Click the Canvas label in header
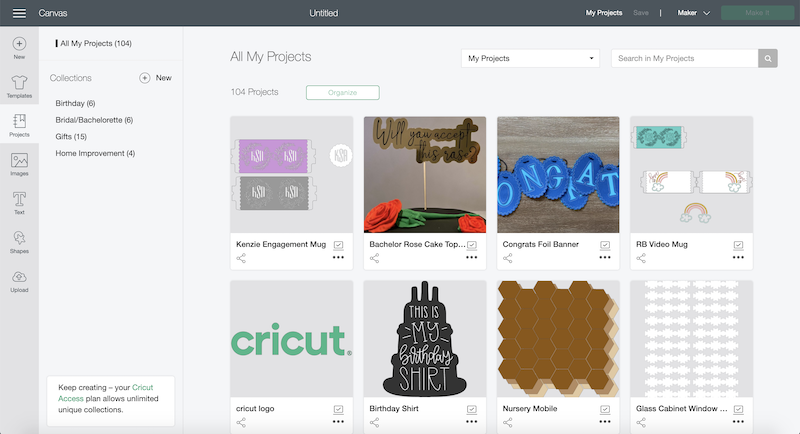 click(x=53, y=13)
